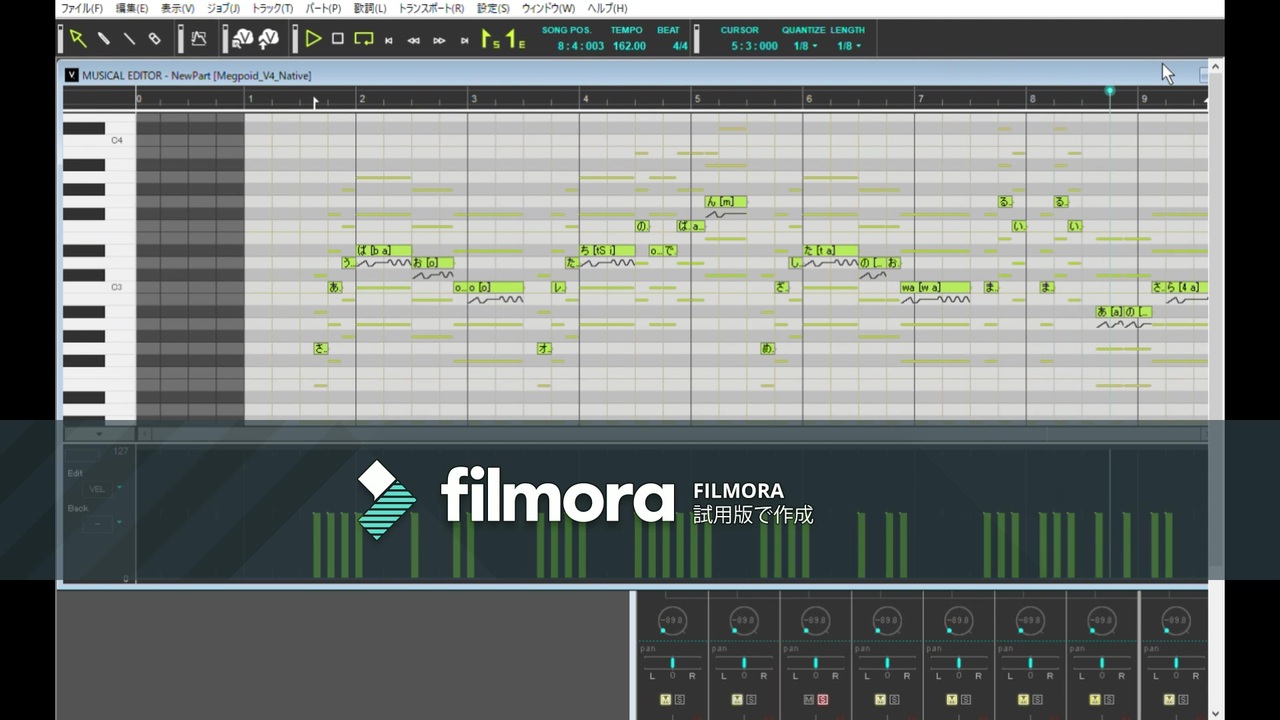
Task: Select the arrow pointer tool
Action: tap(77, 39)
